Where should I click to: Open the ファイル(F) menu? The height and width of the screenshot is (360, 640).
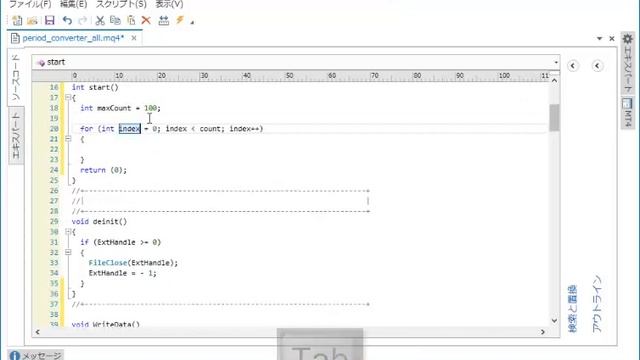click(x=30, y=4)
